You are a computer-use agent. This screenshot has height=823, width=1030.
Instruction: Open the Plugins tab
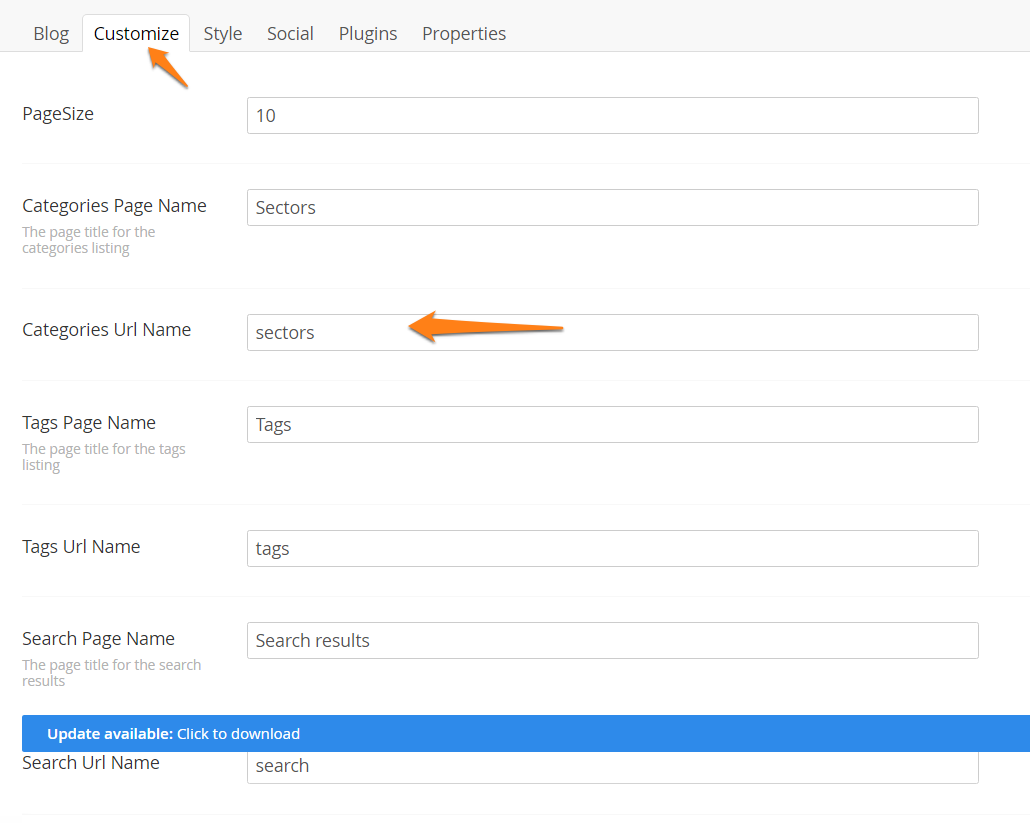[x=368, y=33]
